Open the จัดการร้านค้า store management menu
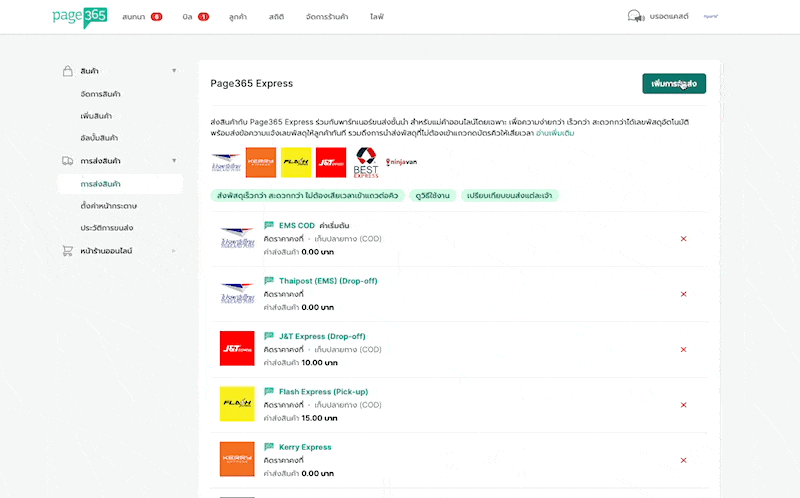 tap(327, 17)
